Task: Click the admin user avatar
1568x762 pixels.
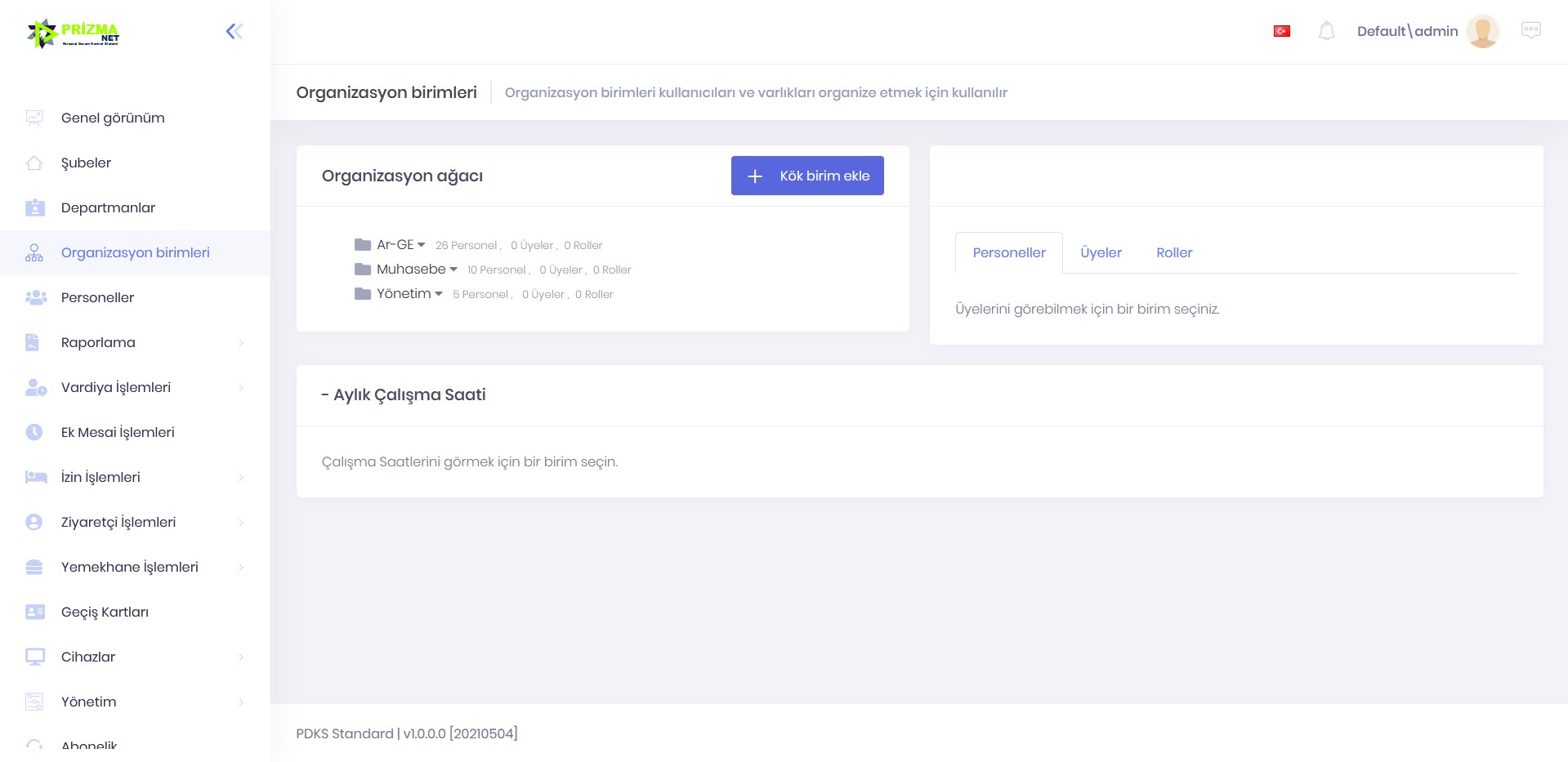Action: tap(1482, 32)
